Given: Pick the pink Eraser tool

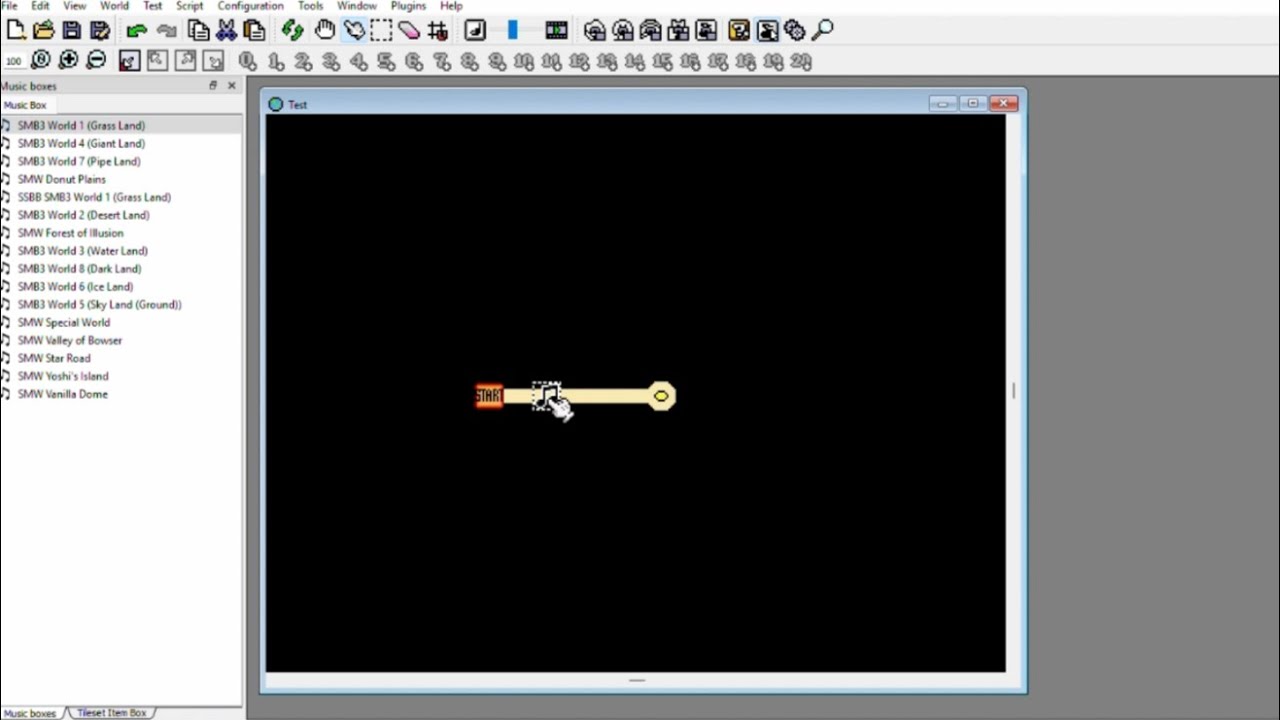Looking at the screenshot, I should tap(409, 30).
